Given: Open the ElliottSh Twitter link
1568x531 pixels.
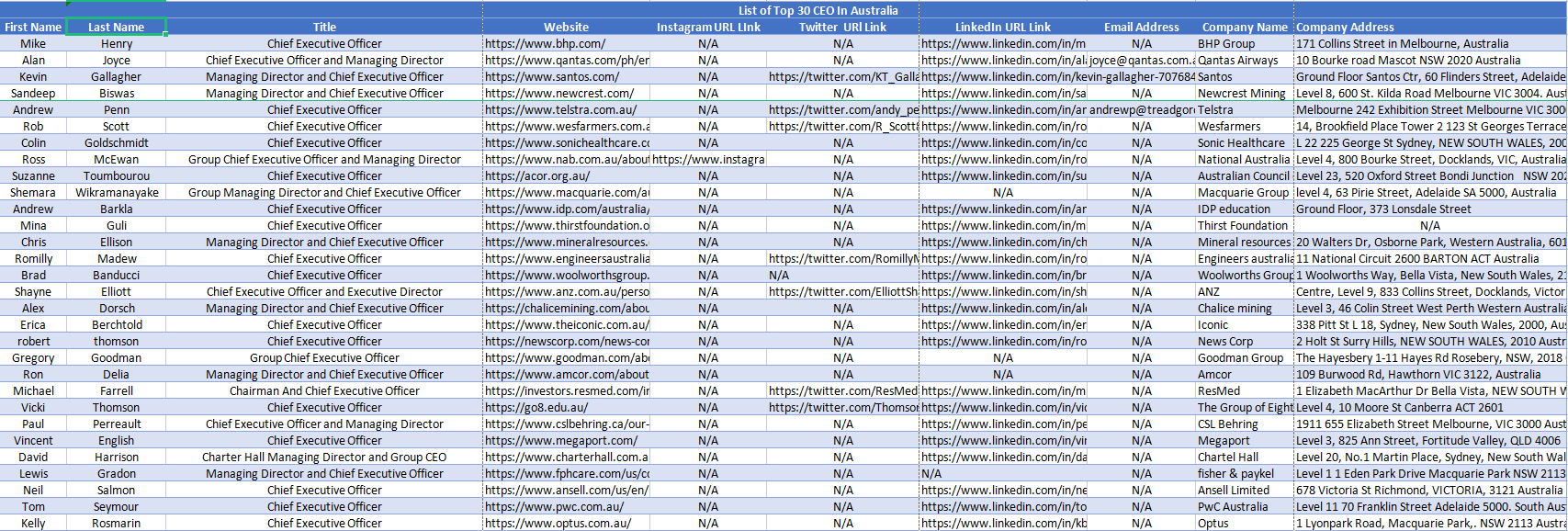Looking at the screenshot, I should tap(843, 291).
